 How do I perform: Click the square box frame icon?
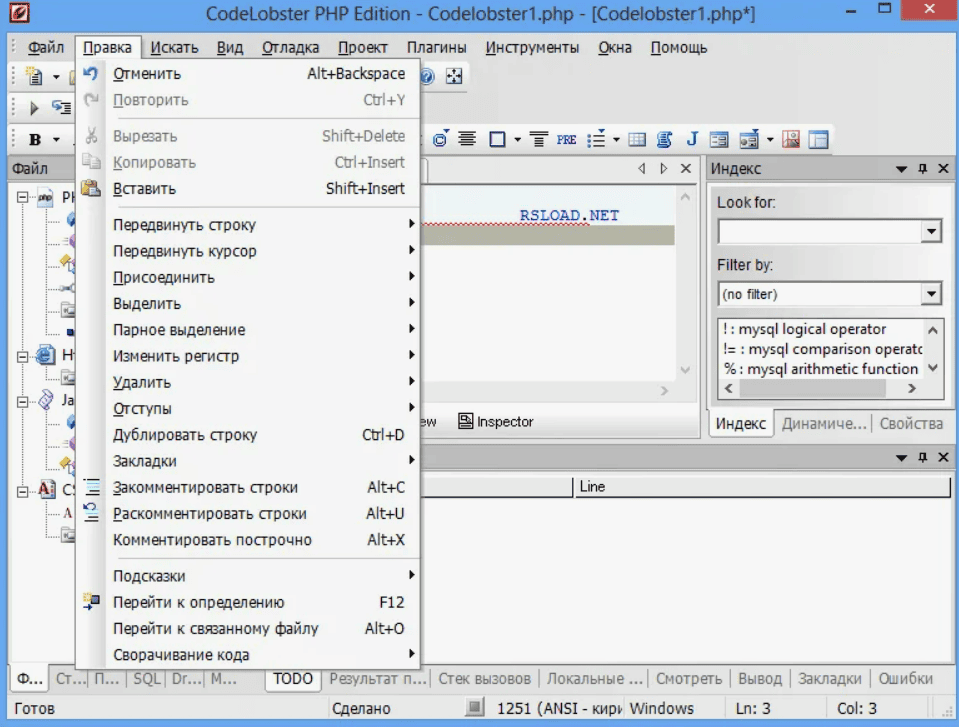click(497, 139)
